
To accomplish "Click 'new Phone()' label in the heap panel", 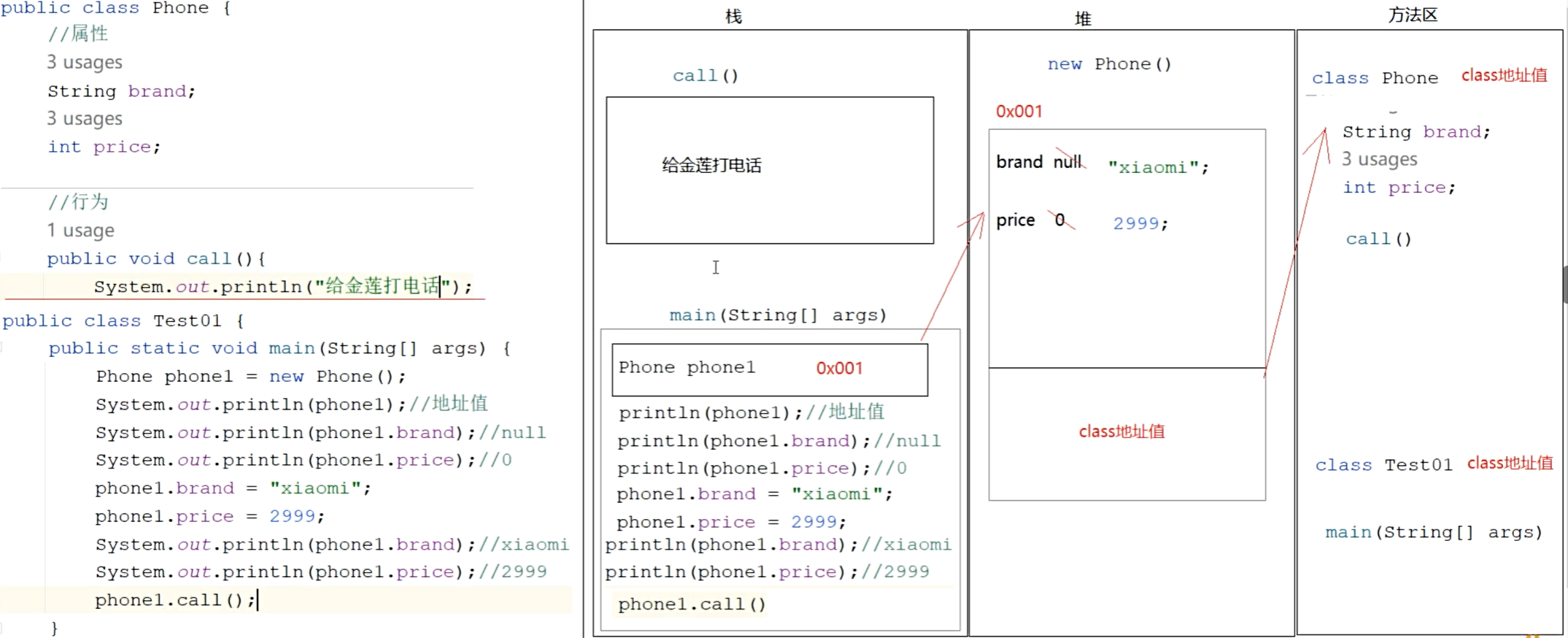I will pyautogui.click(x=1110, y=64).
